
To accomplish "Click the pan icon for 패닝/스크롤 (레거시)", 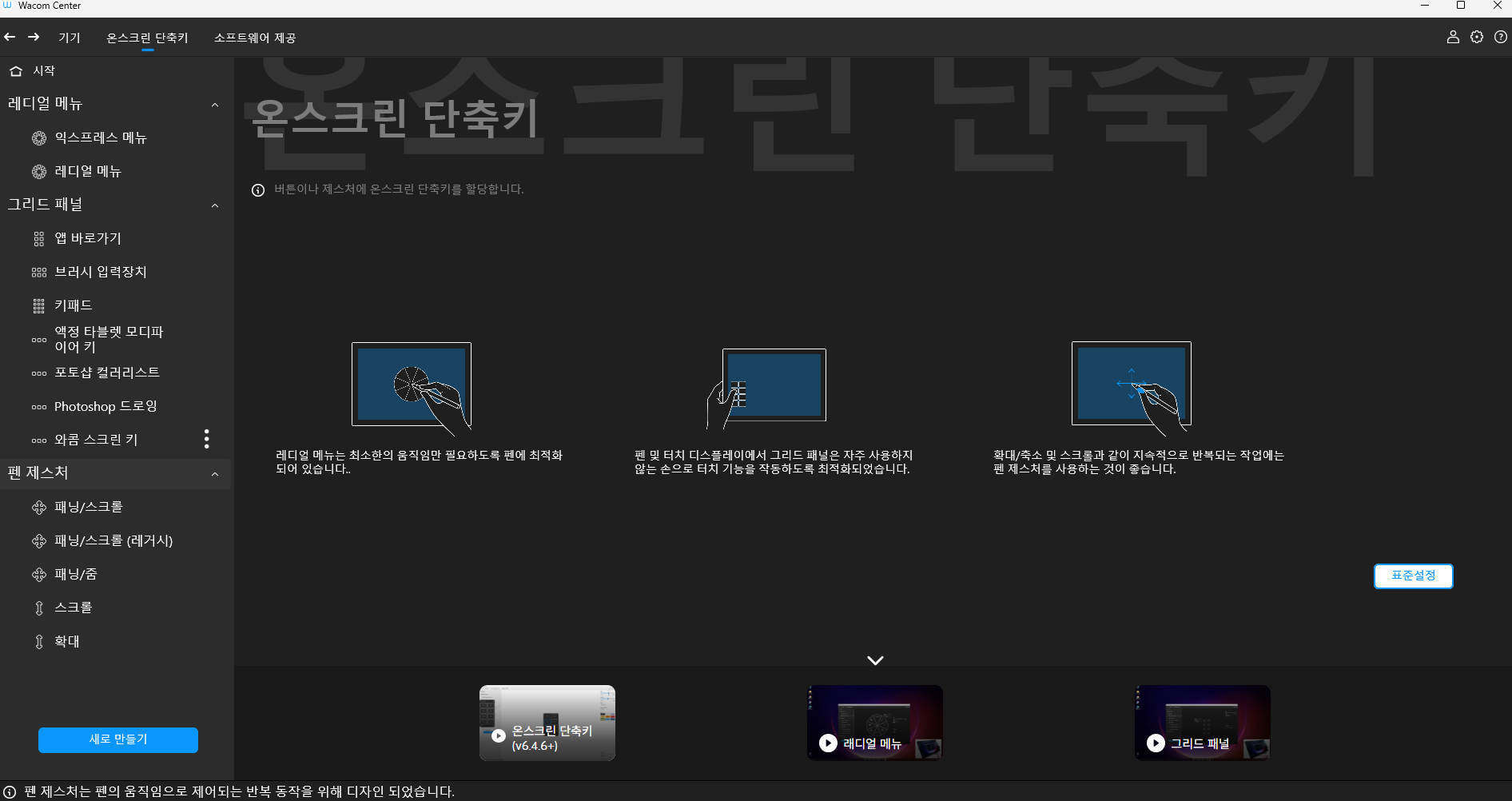I will click(39, 541).
